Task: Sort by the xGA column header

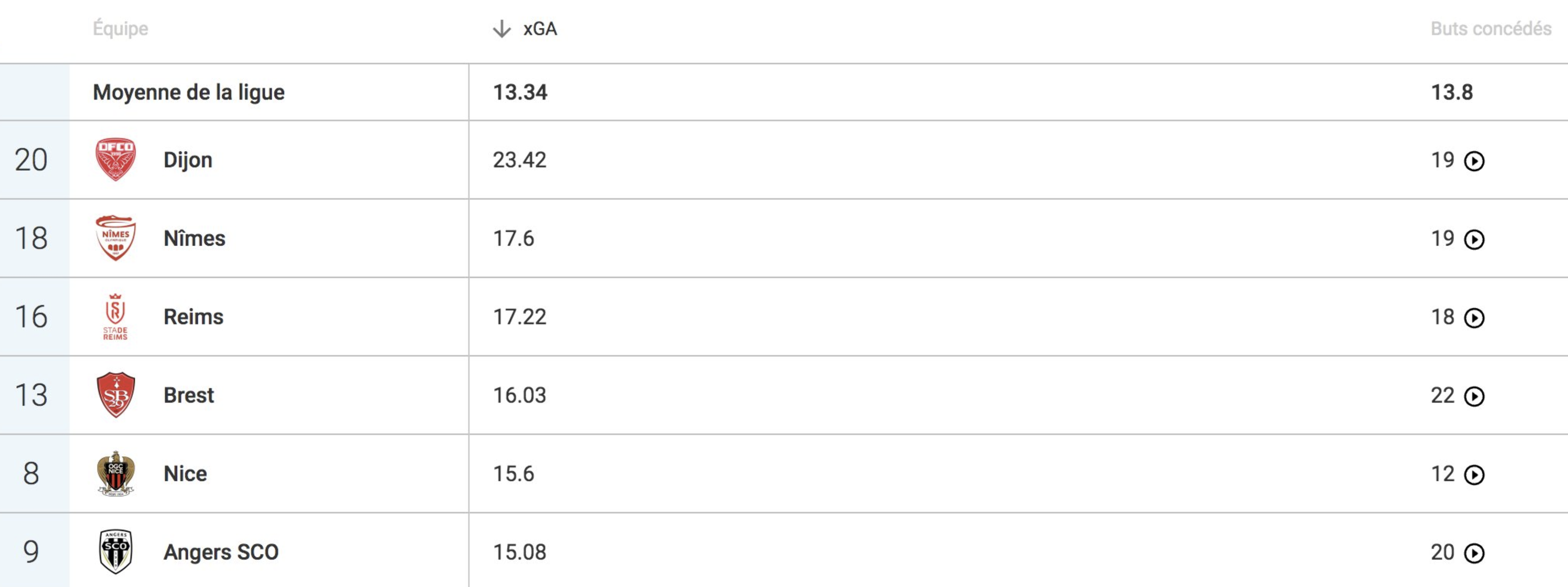Action: pyautogui.click(x=540, y=29)
